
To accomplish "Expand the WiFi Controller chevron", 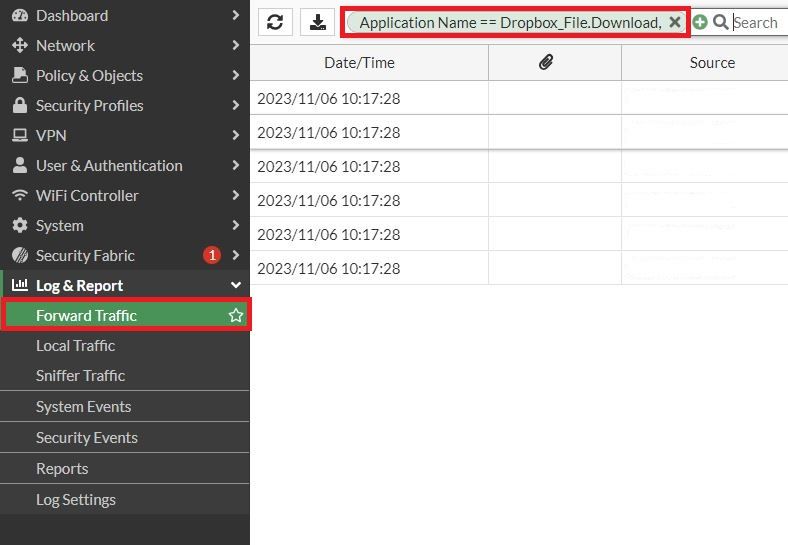I will 235,195.
